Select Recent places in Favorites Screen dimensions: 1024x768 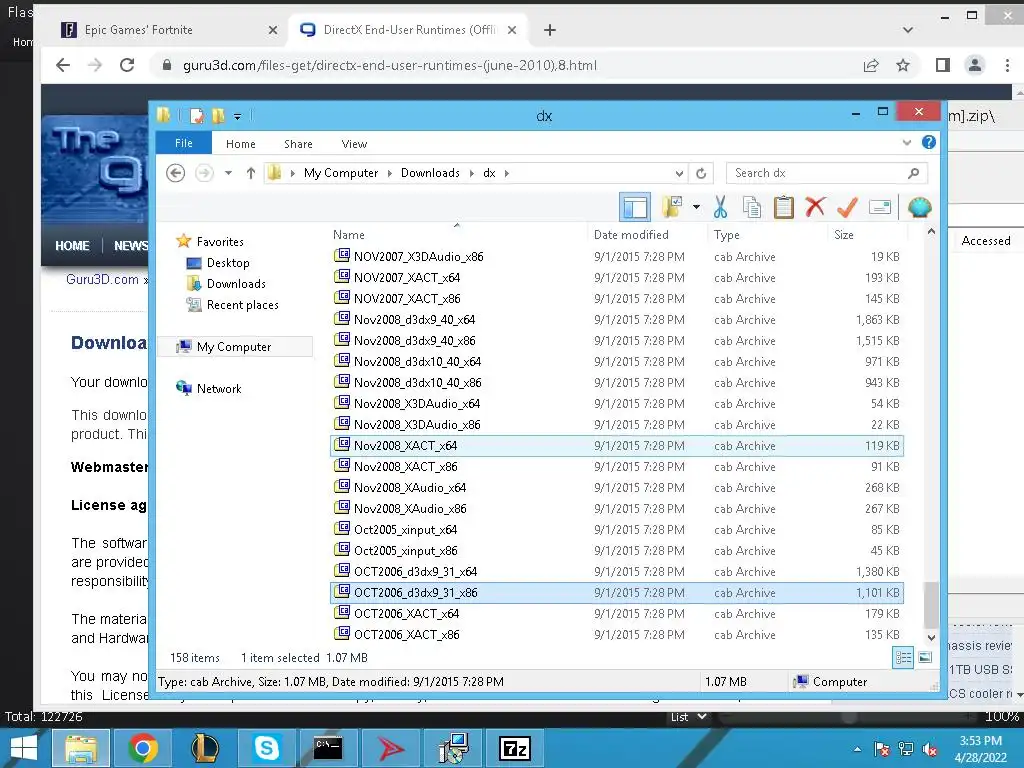pyautogui.click(x=242, y=305)
